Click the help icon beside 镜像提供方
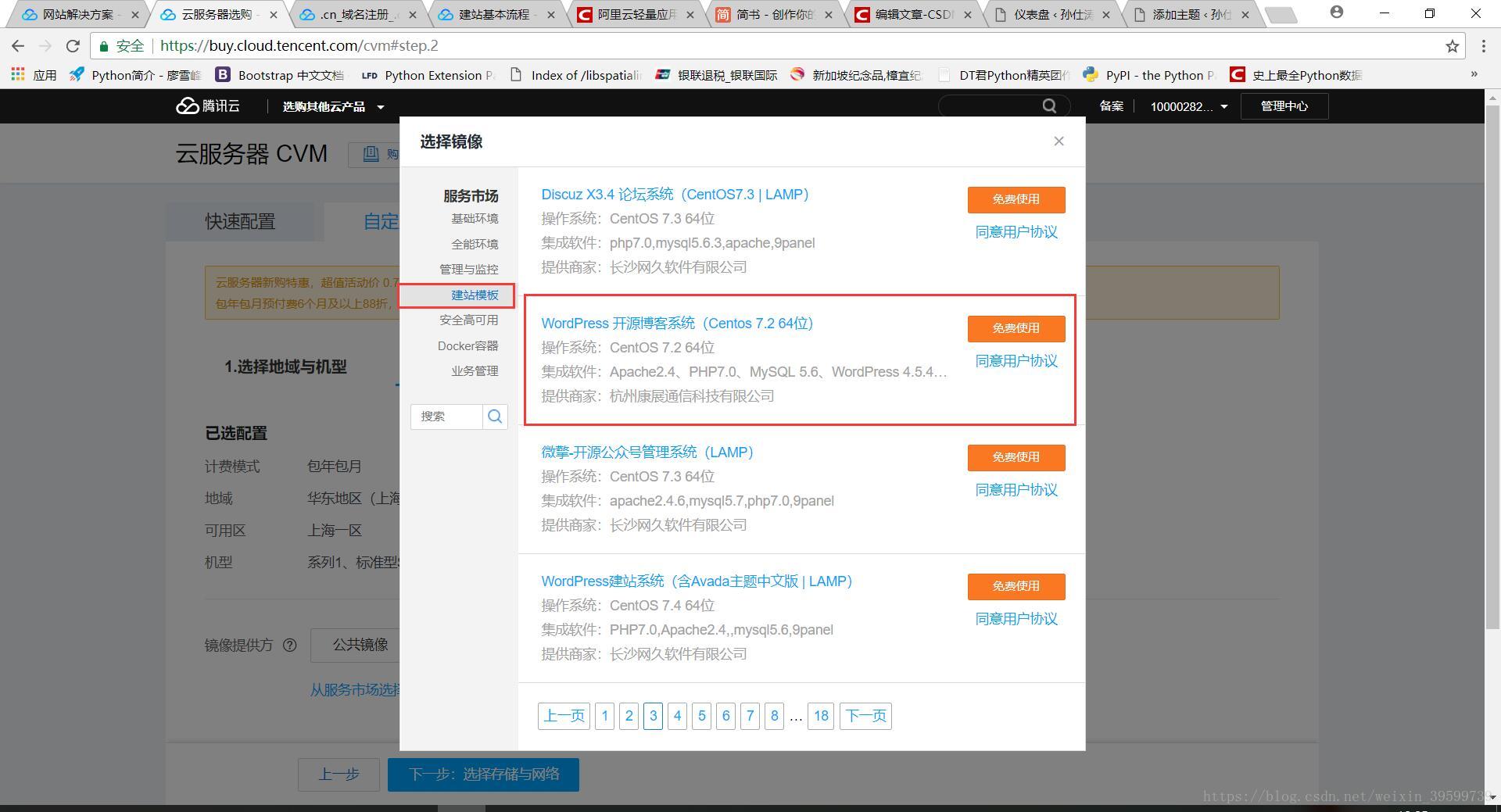This screenshot has height=812, width=1501. coord(290,646)
